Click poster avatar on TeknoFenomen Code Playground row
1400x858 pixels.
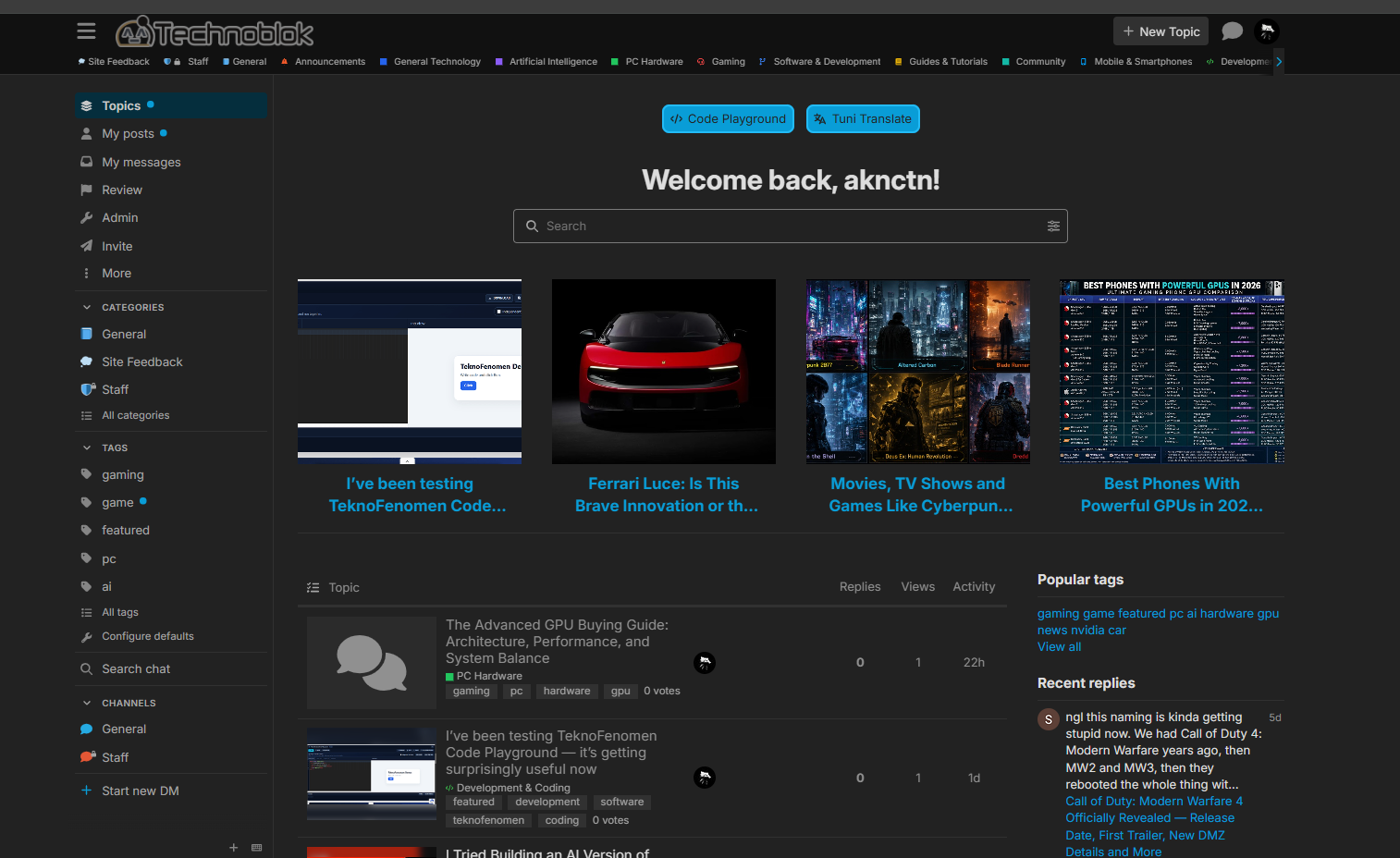(x=705, y=778)
